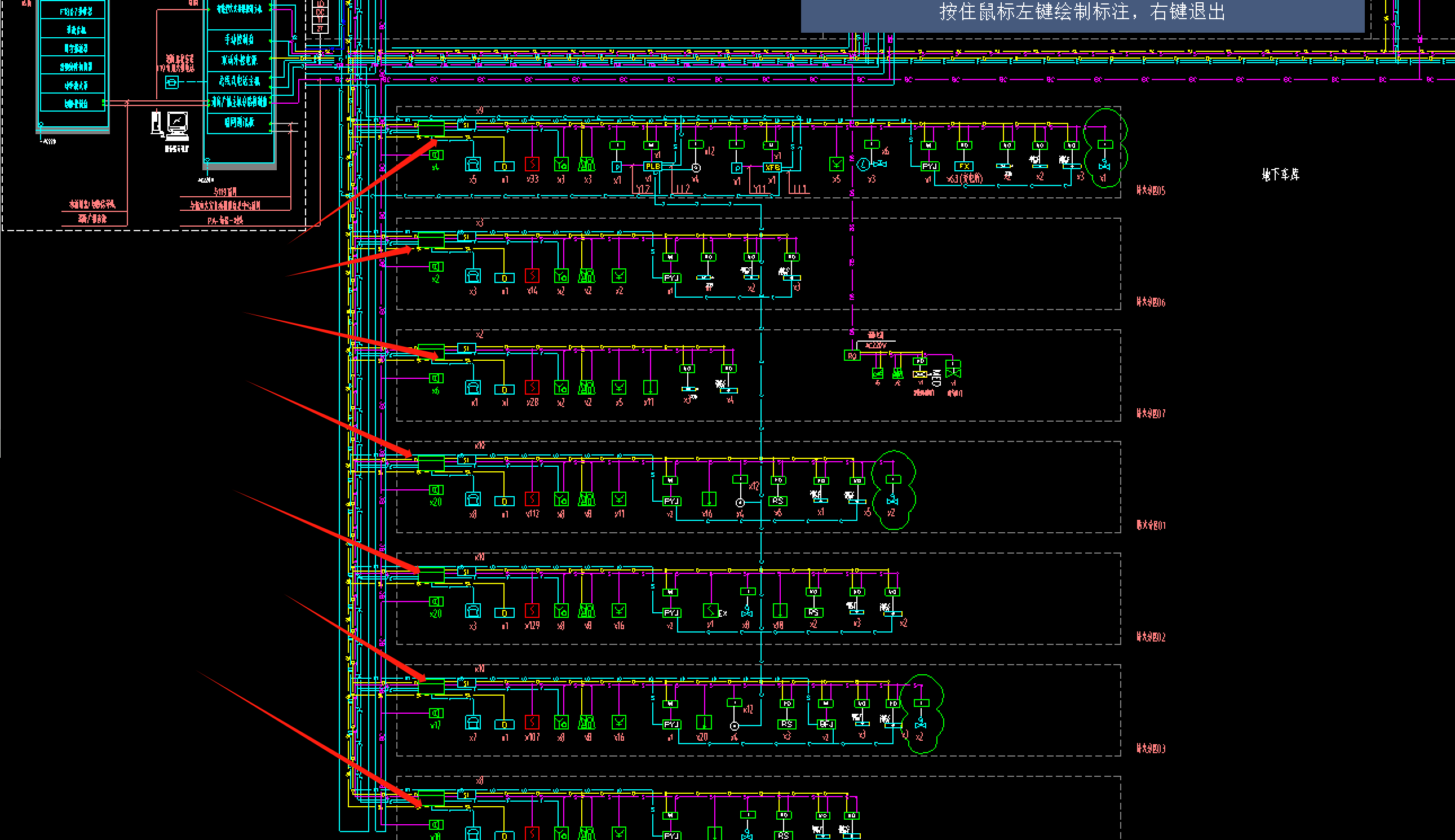Select red S detector labeled x28
The image size is (1455, 840).
tap(532, 388)
